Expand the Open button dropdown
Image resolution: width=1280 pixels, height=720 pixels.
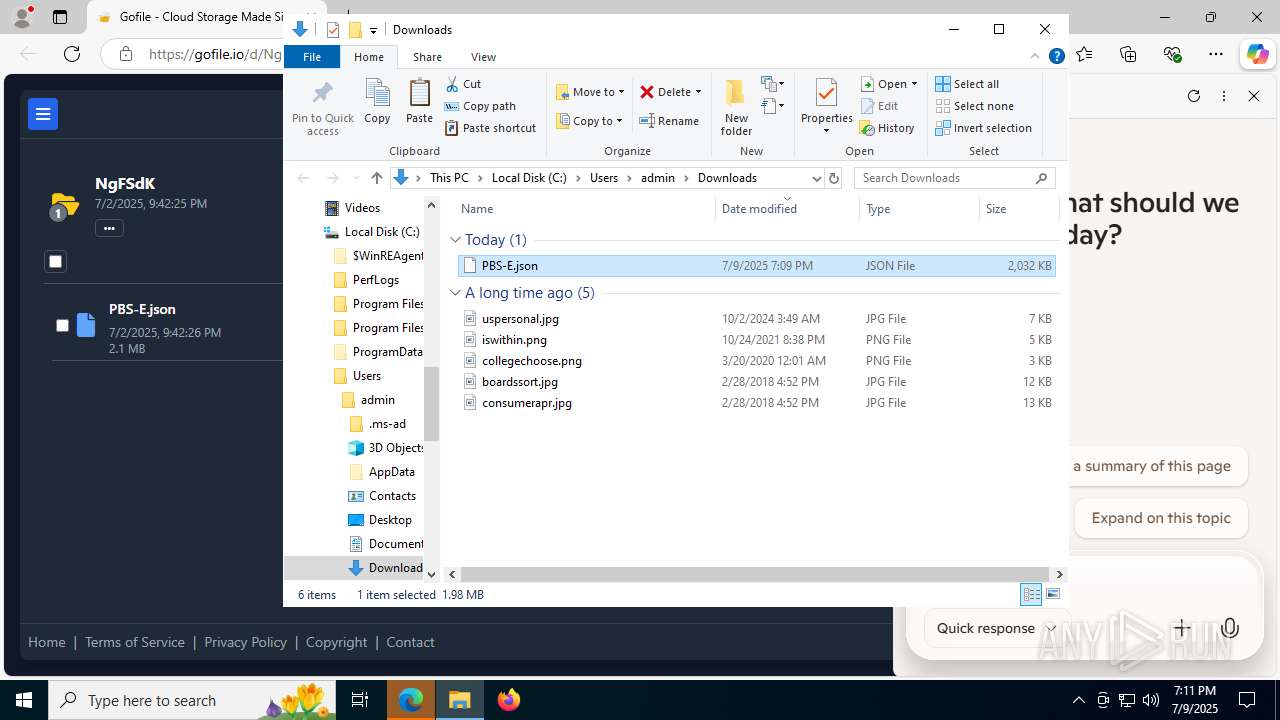(x=913, y=84)
